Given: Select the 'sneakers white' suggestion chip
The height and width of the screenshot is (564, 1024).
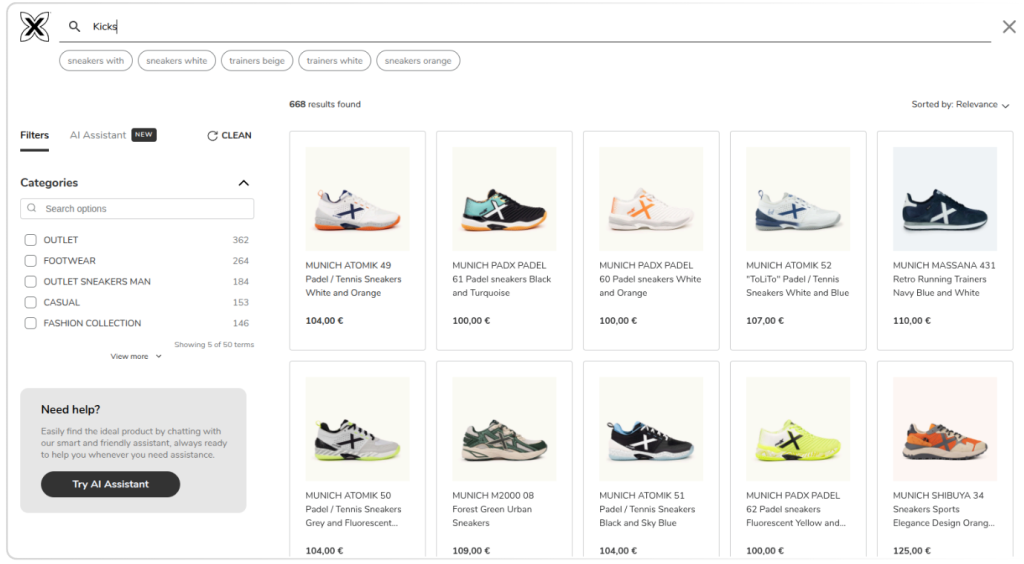Looking at the screenshot, I should [176, 61].
